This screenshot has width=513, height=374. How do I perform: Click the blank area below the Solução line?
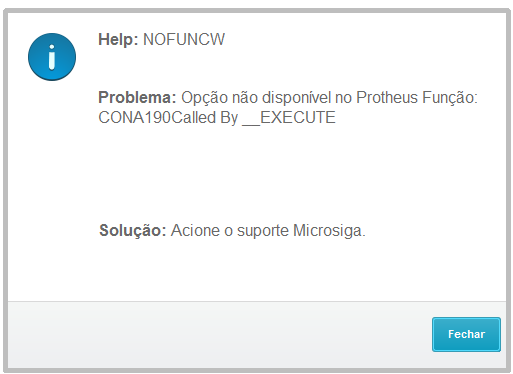tap(287, 272)
